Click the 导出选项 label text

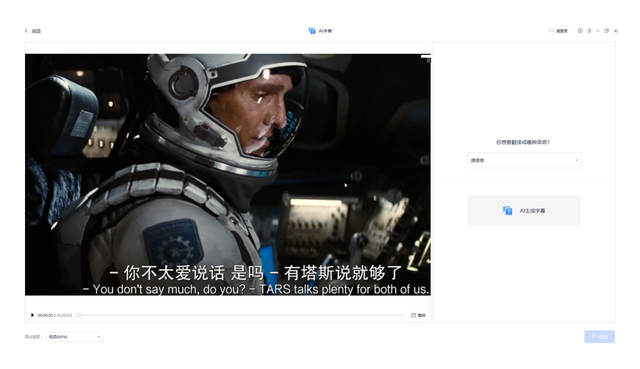(x=33, y=337)
